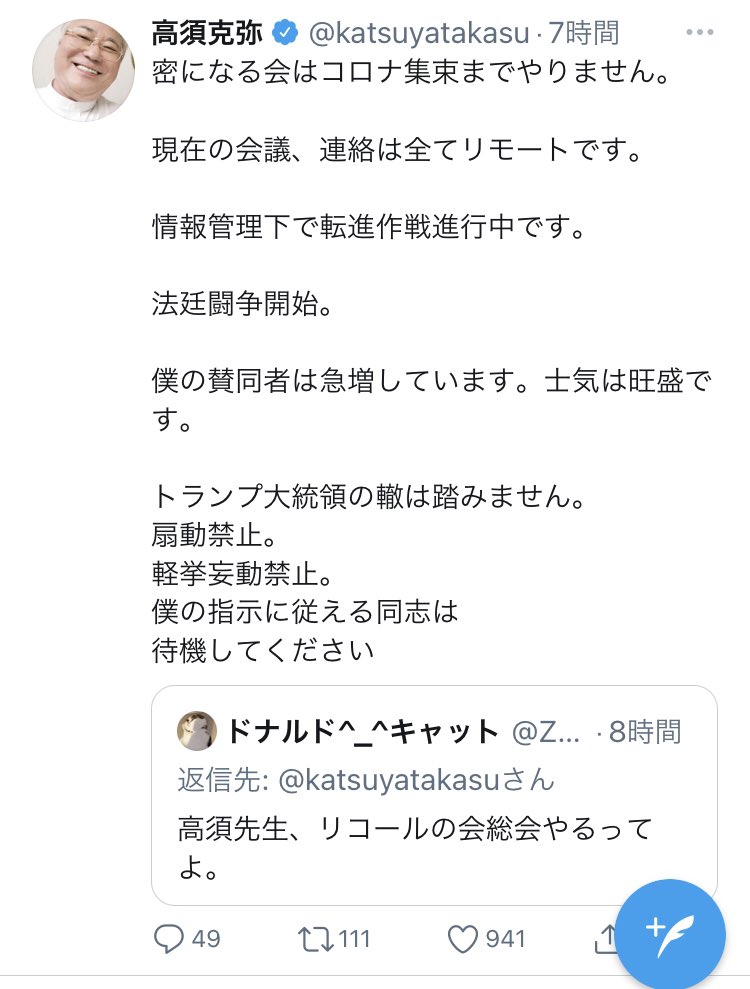The height and width of the screenshot is (989, 750).
Task: Like the tweet with the heart icon
Action: [x=461, y=938]
